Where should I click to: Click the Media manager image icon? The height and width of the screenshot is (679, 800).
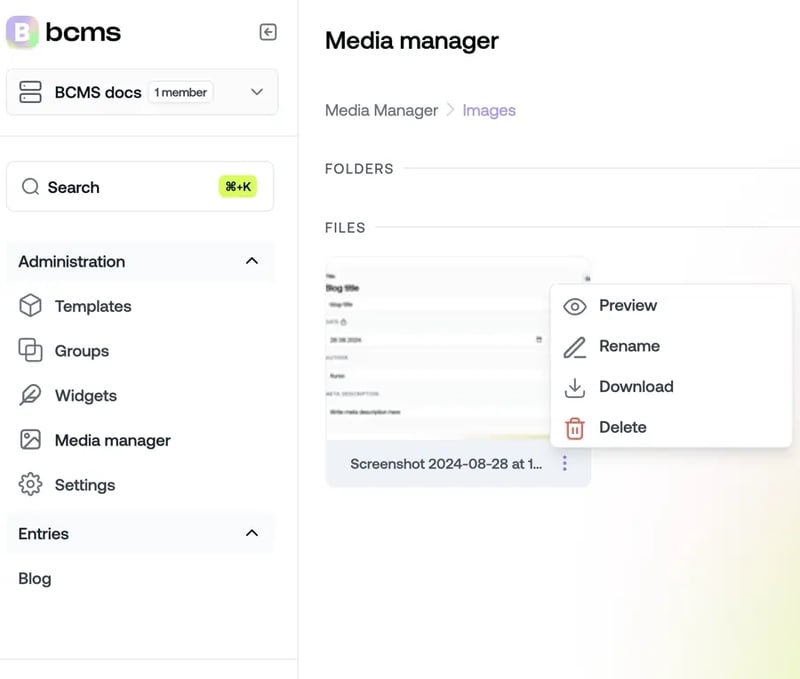[31, 440]
